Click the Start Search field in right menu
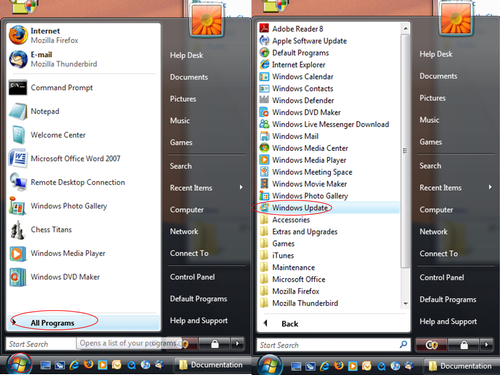Screen dimensions: 500x375 (333, 345)
